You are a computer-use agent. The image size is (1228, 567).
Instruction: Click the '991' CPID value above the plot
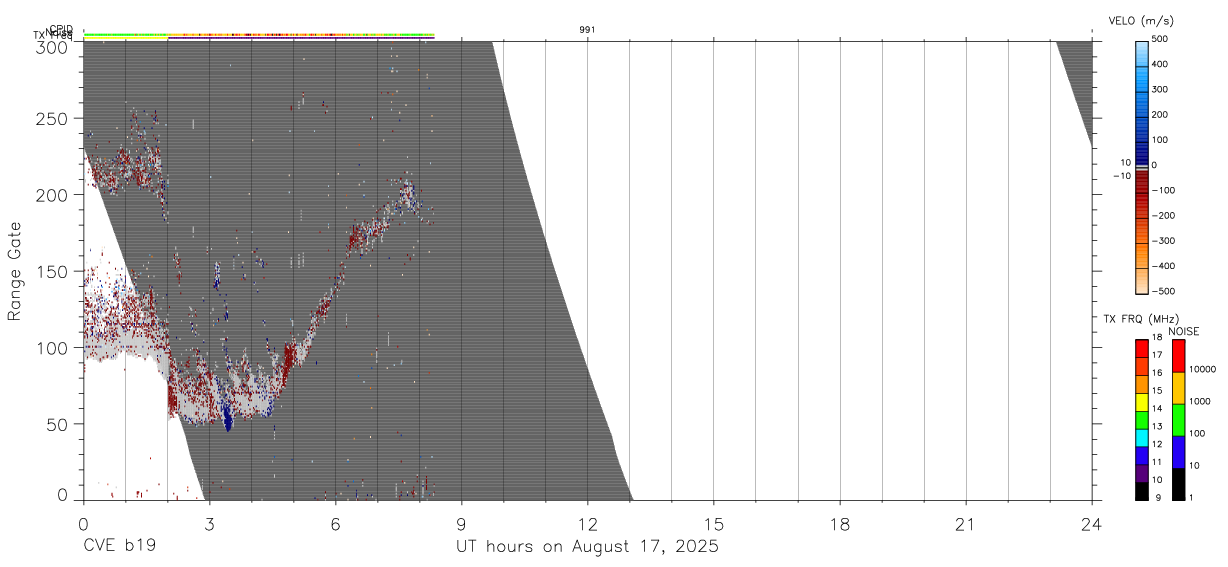587,30
